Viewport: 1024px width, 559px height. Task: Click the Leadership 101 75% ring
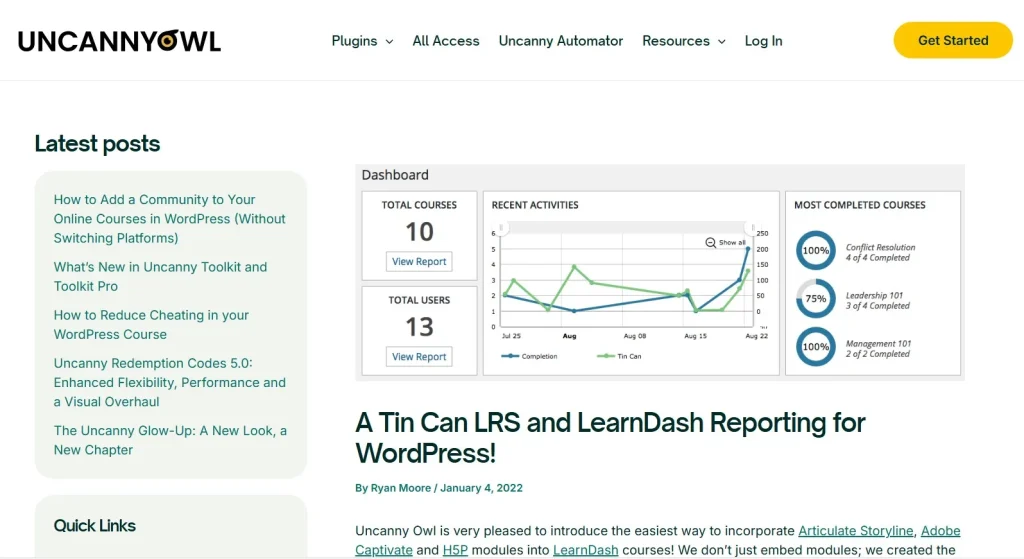tap(816, 298)
